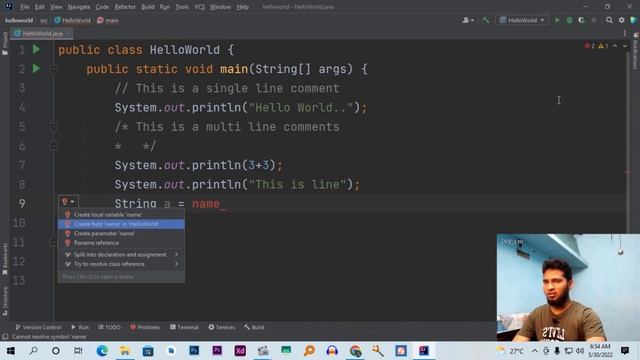Screen dimensions: 640x360
Task: Run main method from line 2 gutter arrow
Action: click(36, 68)
